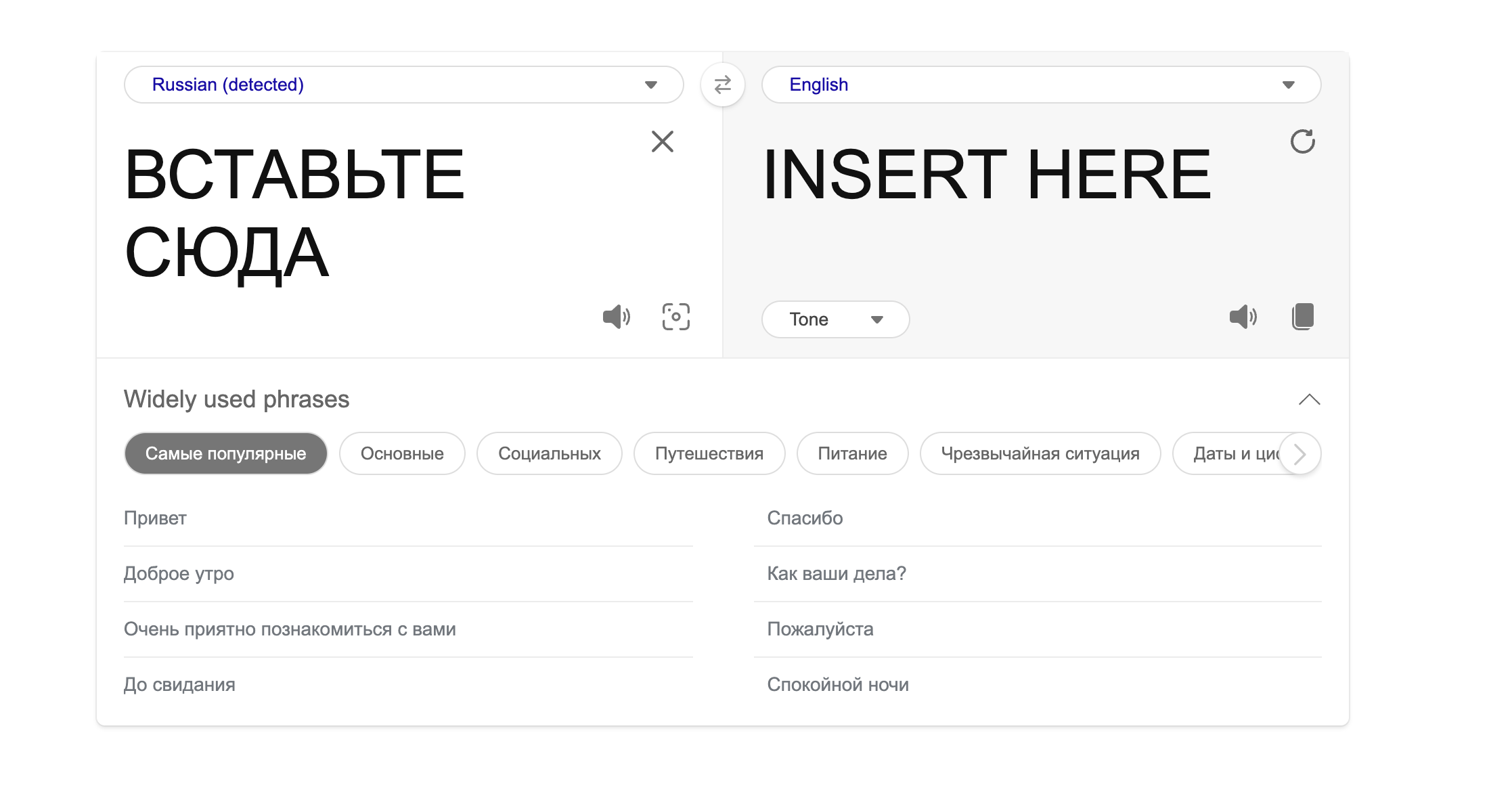The image size is (1512, 785).
Task: Switch to the Основные phrase category
Action: click(x=402, y=453)
